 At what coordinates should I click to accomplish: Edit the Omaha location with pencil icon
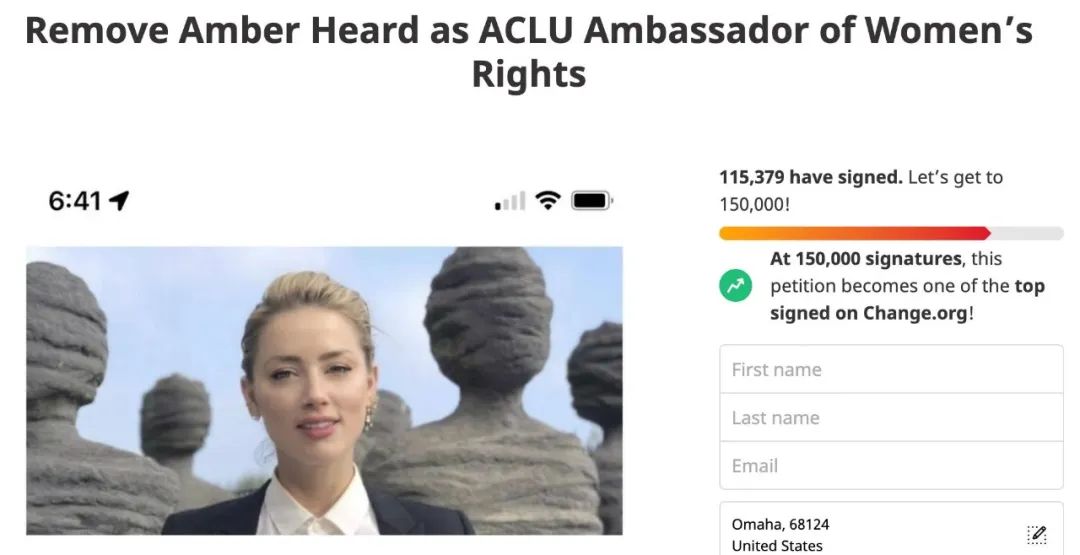click(1036, 534)
